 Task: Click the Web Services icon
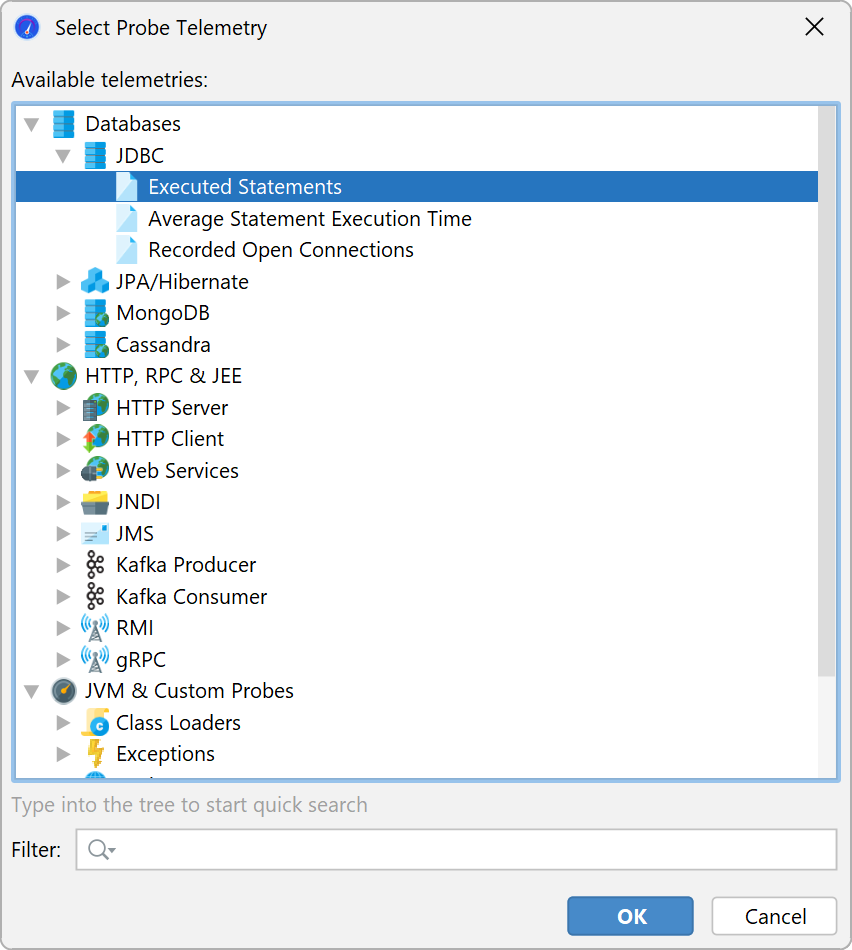click(x=95, y=471)
